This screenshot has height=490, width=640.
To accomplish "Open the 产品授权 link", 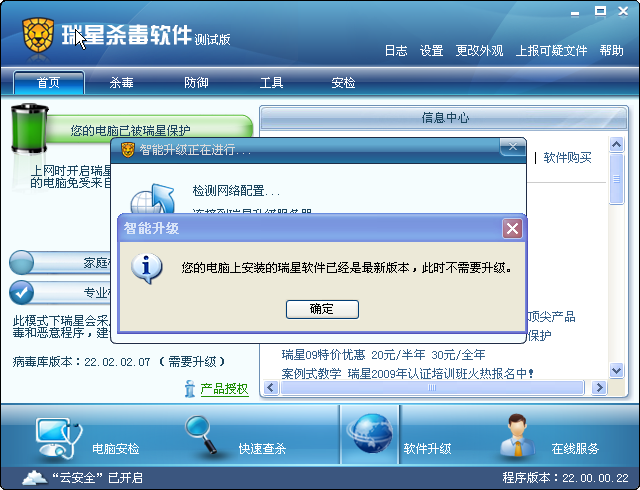I will (x=224, y=389).
